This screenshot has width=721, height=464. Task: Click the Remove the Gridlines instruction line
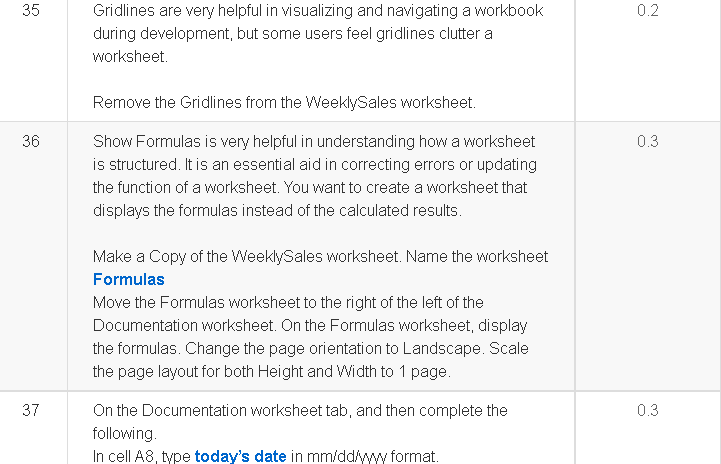[x=284, y=102]
